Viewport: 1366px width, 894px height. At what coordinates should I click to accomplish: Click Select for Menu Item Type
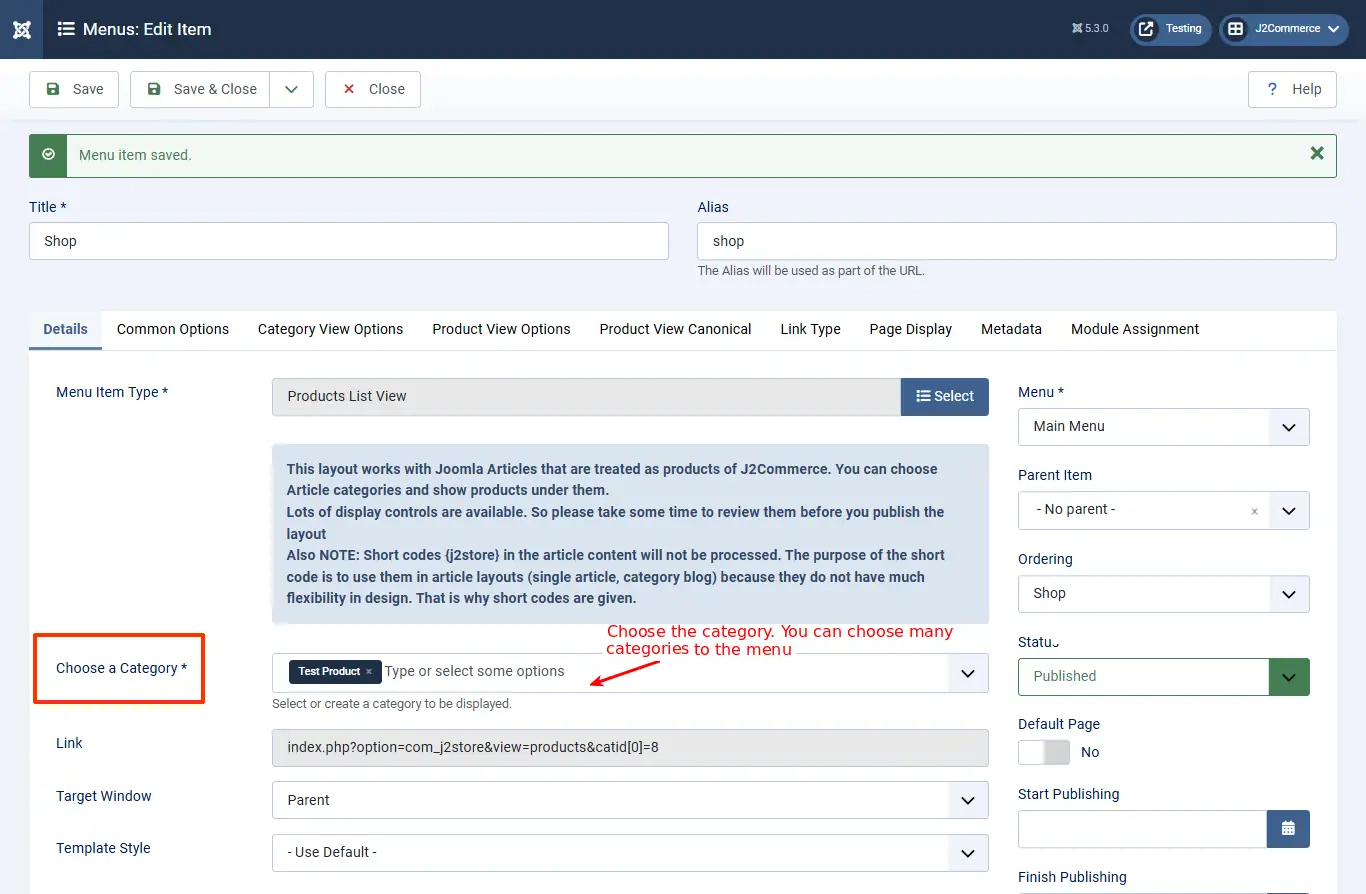click(x=945, y=396)
